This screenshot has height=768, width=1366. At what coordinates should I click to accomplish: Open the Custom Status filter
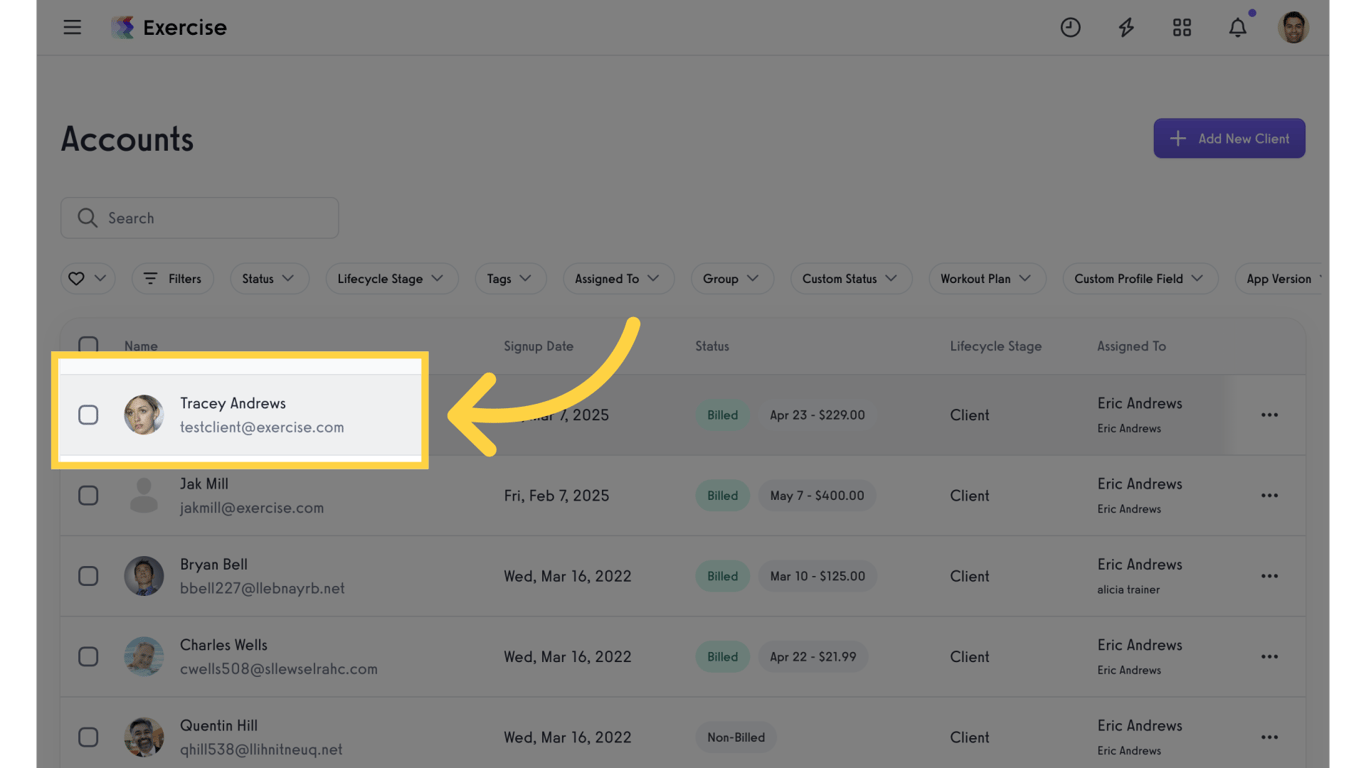(x=851, y=278)
